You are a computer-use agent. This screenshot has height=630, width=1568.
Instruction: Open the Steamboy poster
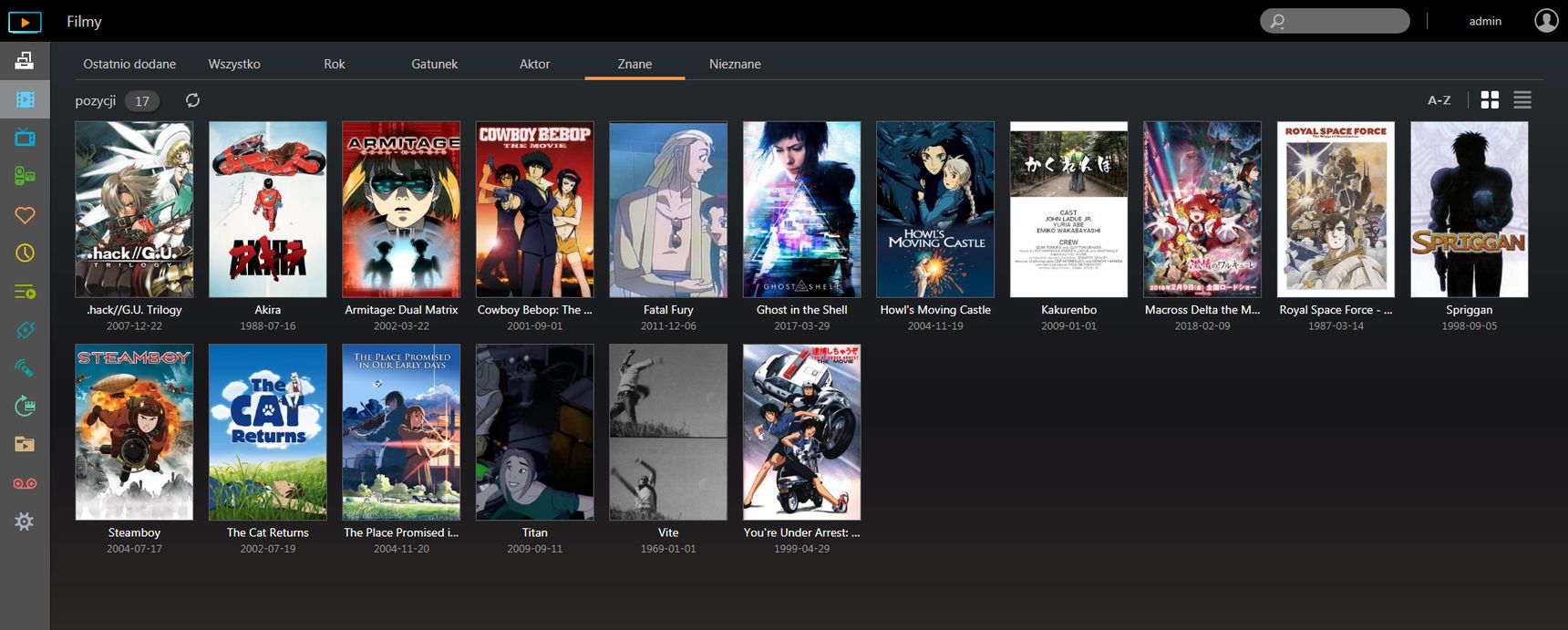pyautogui.click(x=134, y=432)
